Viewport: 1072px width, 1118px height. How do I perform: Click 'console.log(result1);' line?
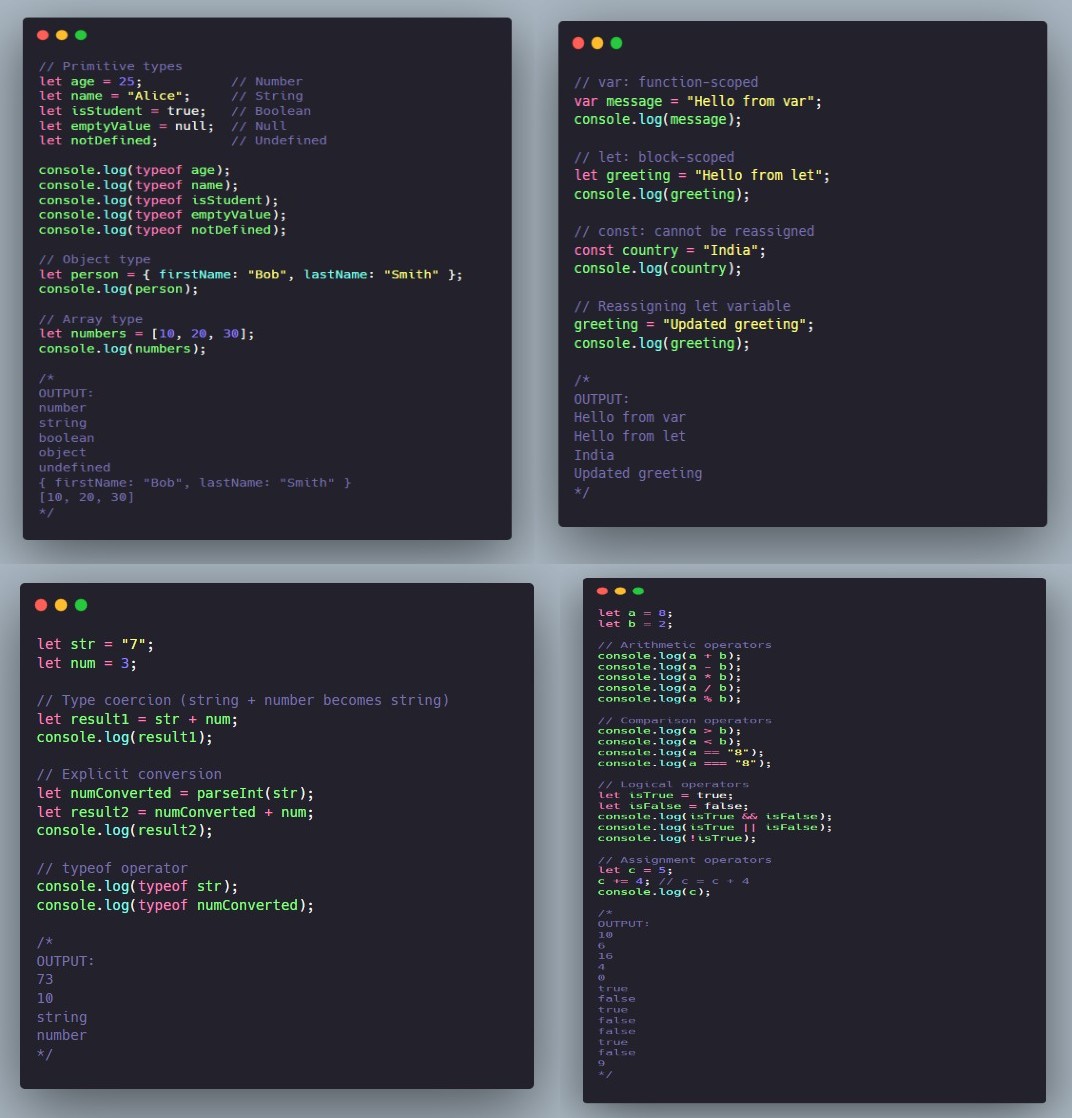pos(125,737)
